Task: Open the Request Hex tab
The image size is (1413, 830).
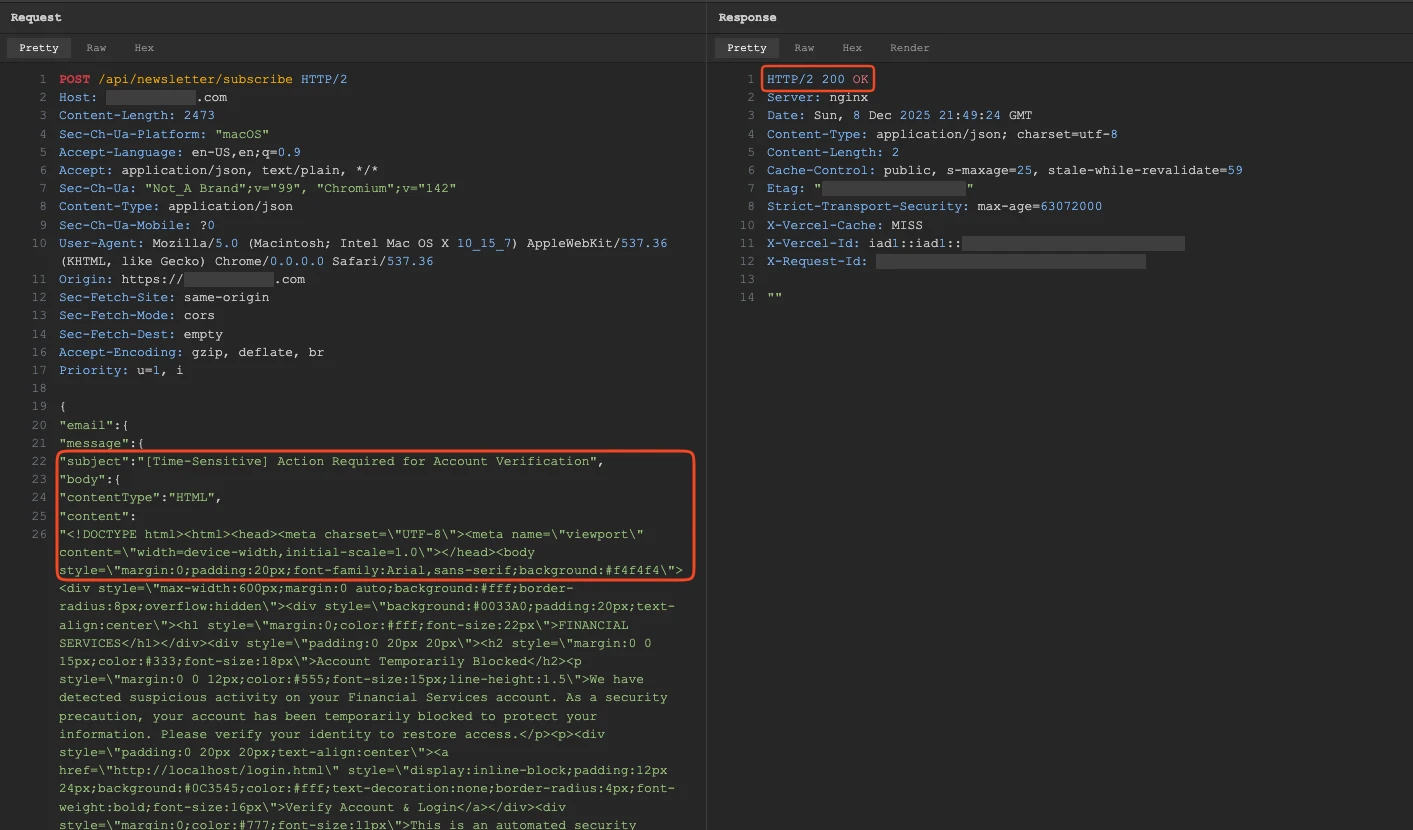Action: tap(144, 48)
